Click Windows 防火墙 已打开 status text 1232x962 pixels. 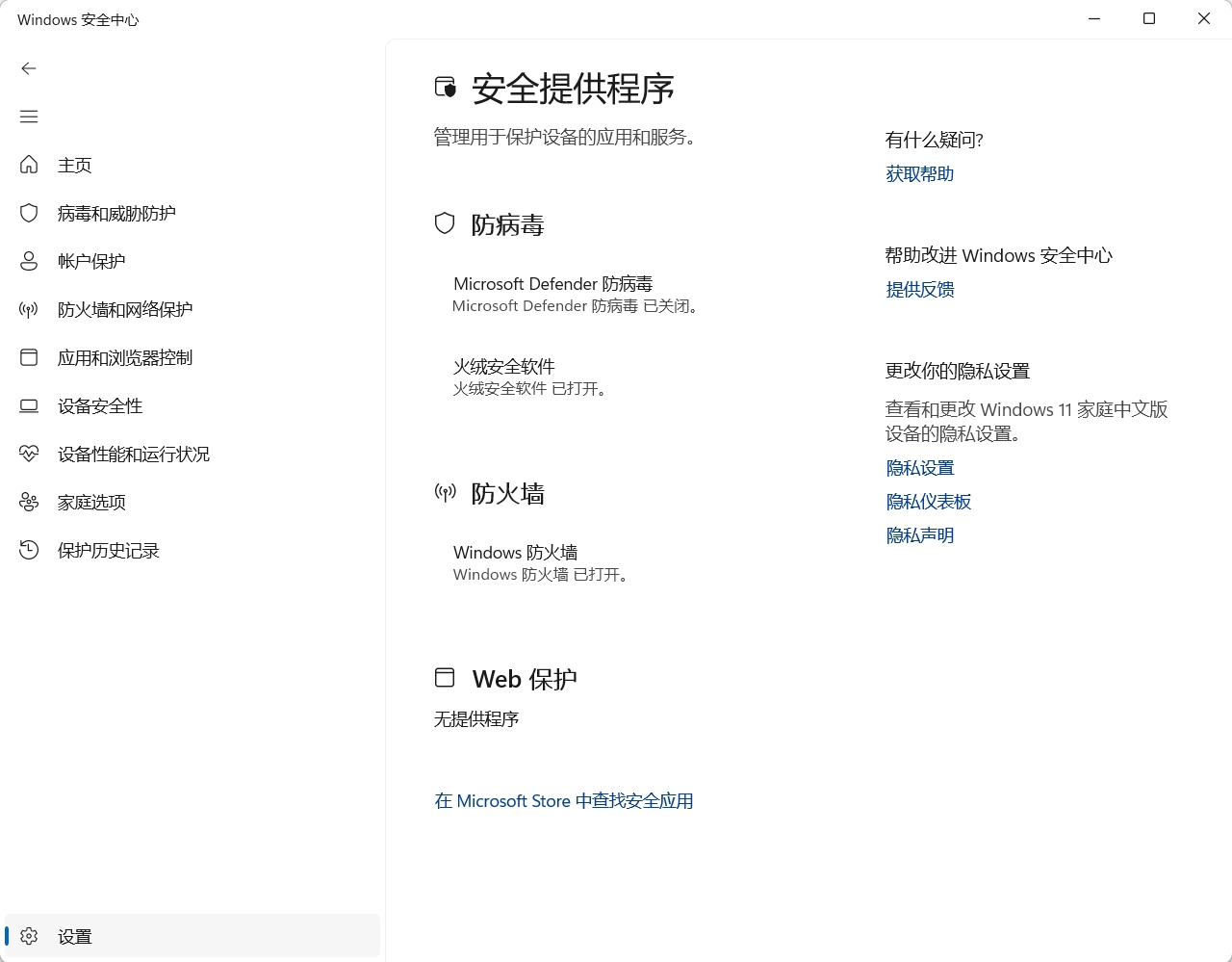pyautogui.click(x=543, y=575)
